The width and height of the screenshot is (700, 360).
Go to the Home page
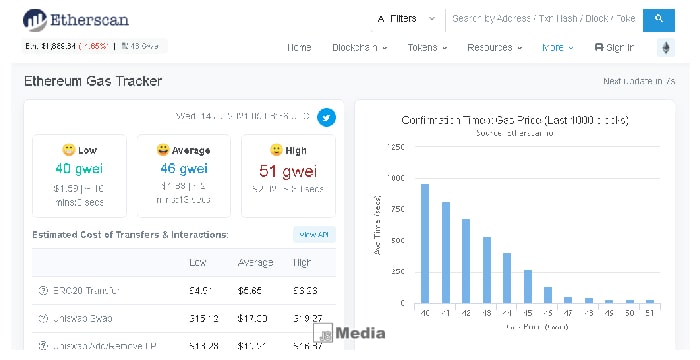[299, 47]
